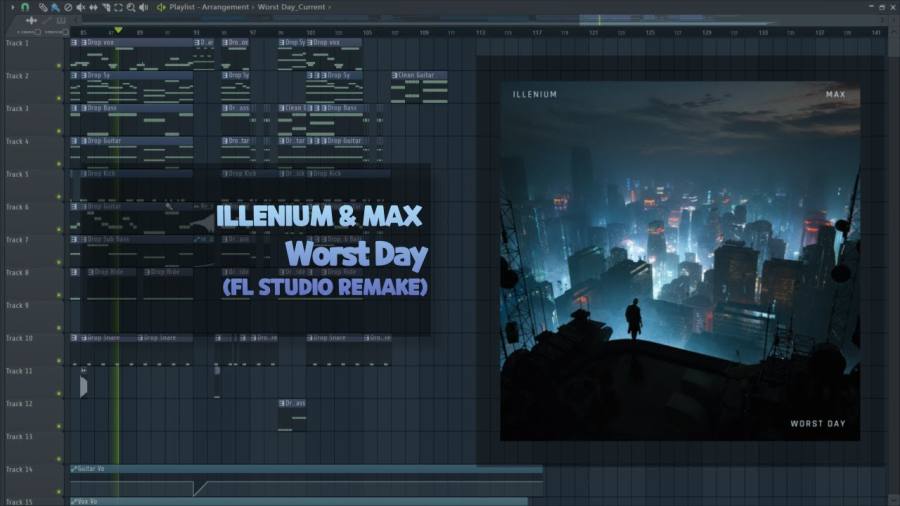Screen dimensions: 900x506
Task: Open the Clean Guitar clip menu icon
Action: tap(394, 75)
